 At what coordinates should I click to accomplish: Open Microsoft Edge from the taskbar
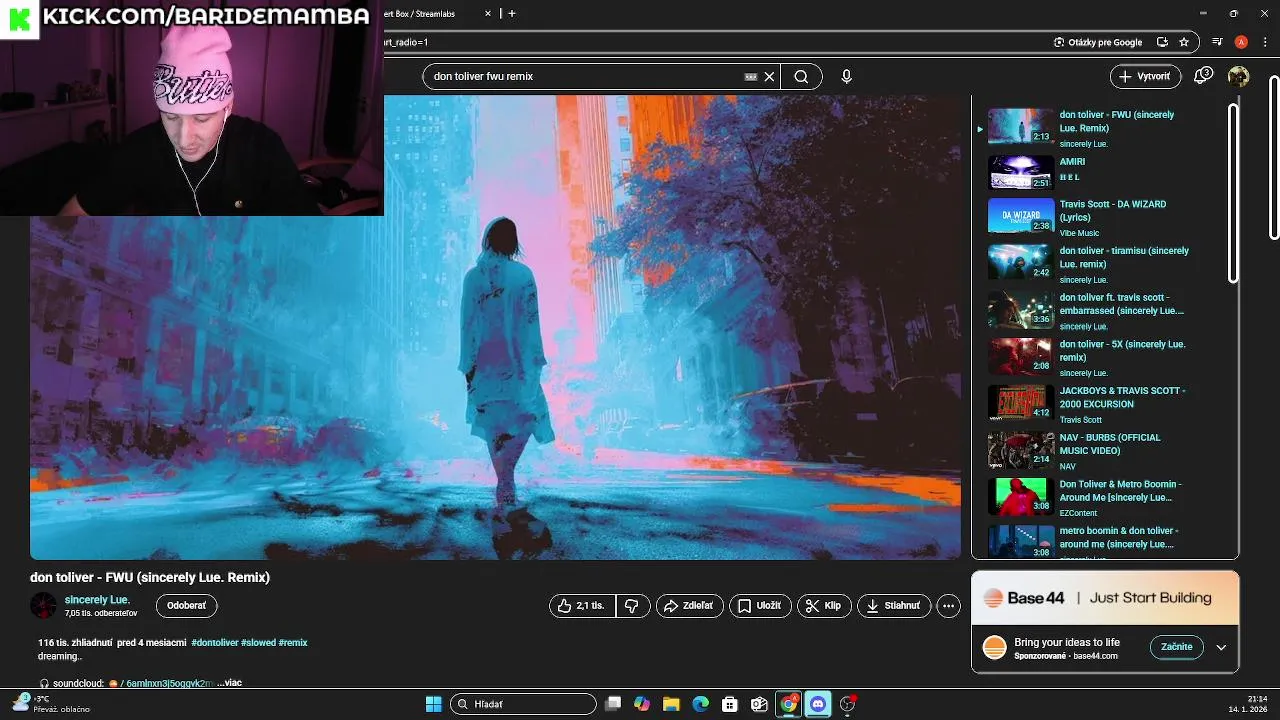(x=701, y=704)
